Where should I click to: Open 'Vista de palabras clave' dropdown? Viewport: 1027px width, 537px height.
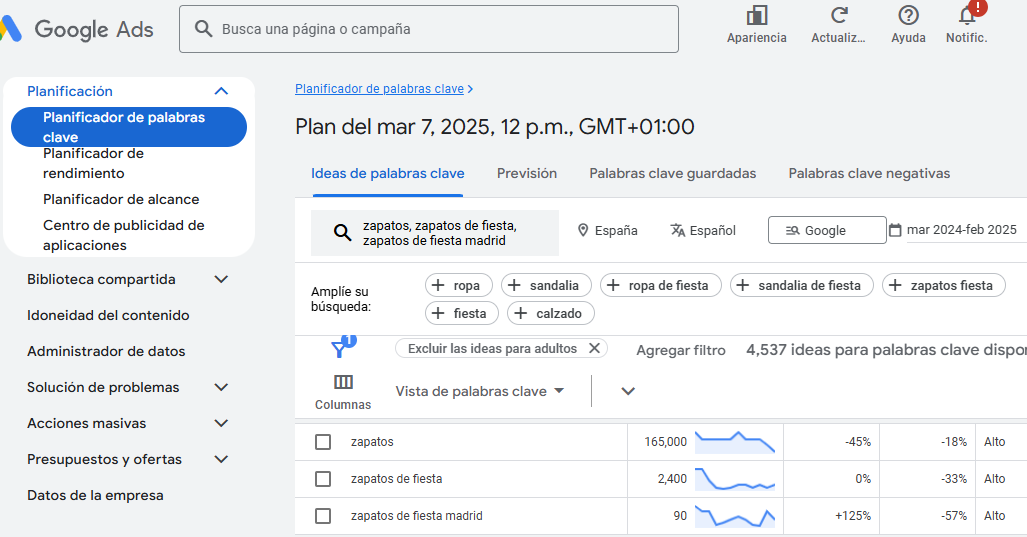tap(479, 391)
